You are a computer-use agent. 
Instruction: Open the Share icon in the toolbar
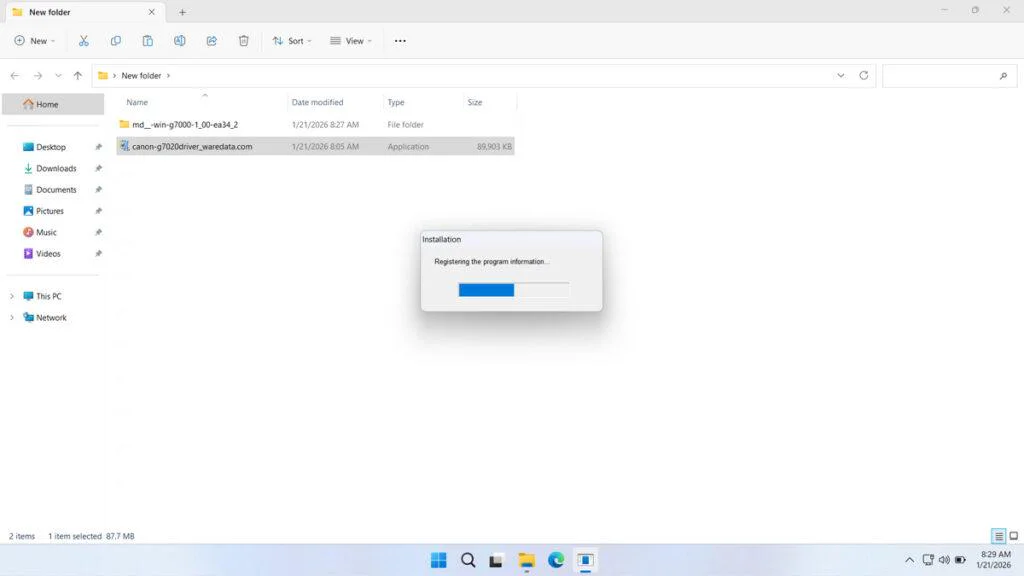pos(211,40)
